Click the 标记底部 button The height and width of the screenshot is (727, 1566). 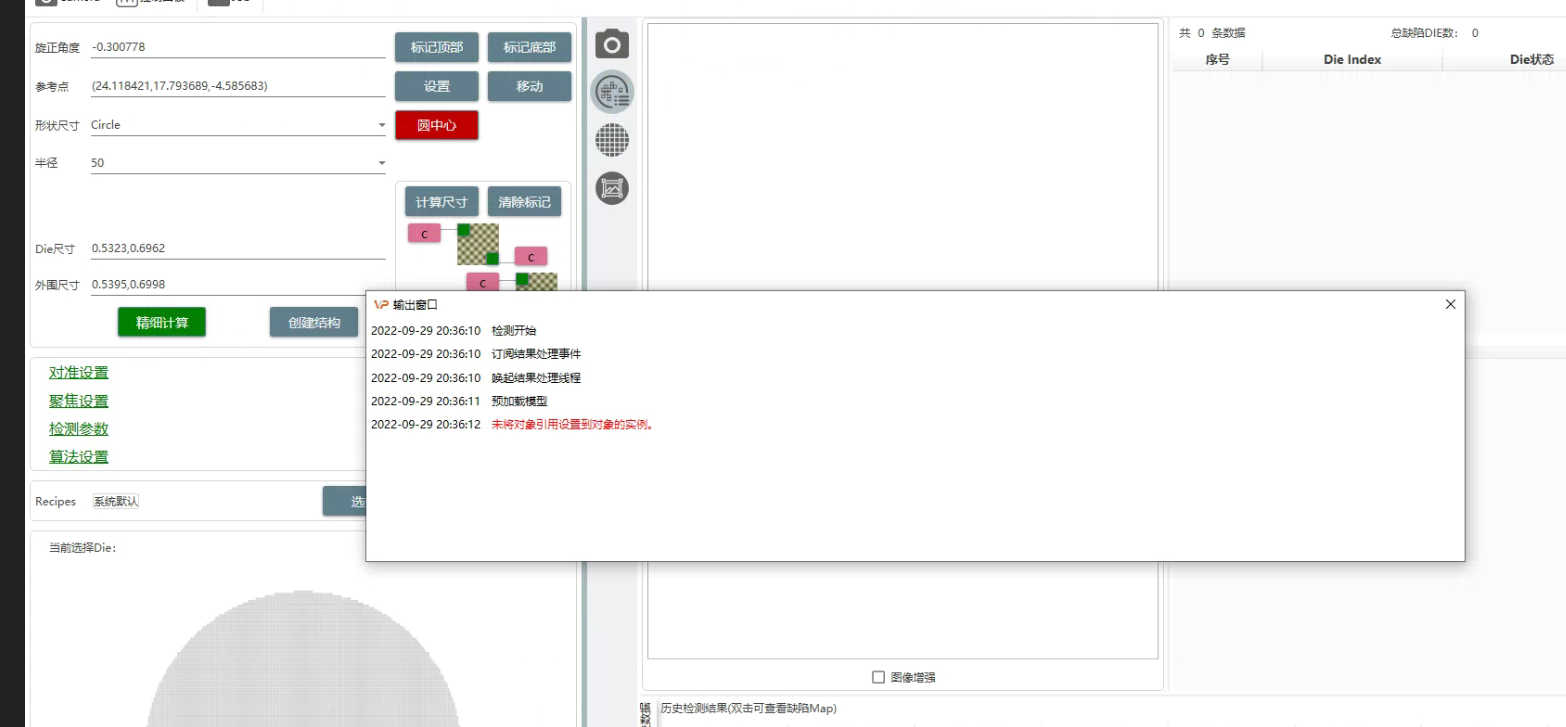[x=529, y=47]
